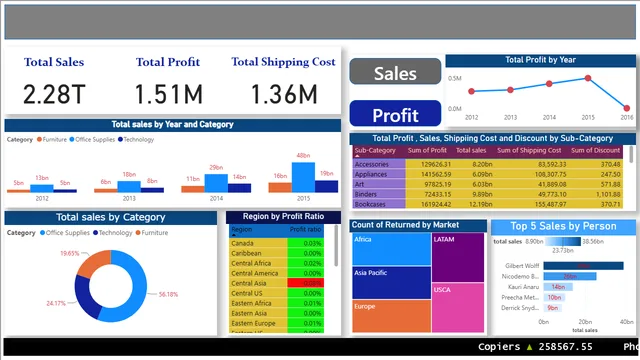The width and height of the screenshot is (640, 360).
Task: Sort by the Sum of Discount column header
Action: [595, 151]
